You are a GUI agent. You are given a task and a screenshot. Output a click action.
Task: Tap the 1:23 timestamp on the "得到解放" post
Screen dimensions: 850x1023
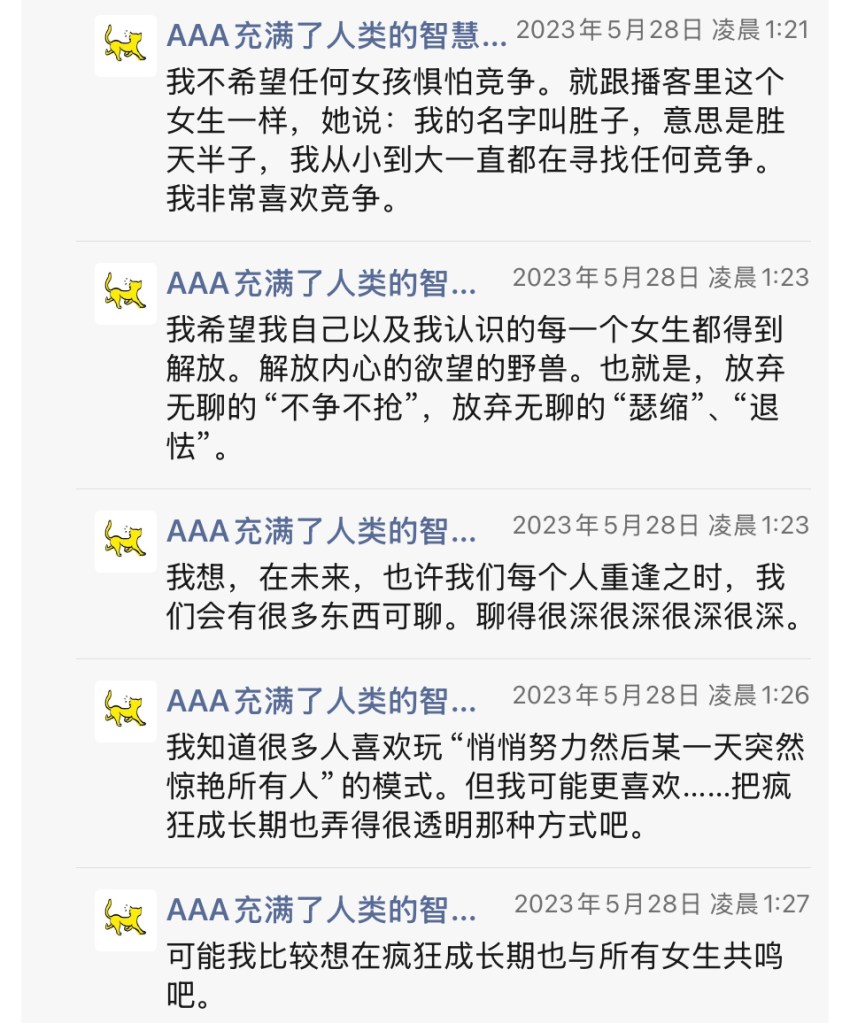660,277
